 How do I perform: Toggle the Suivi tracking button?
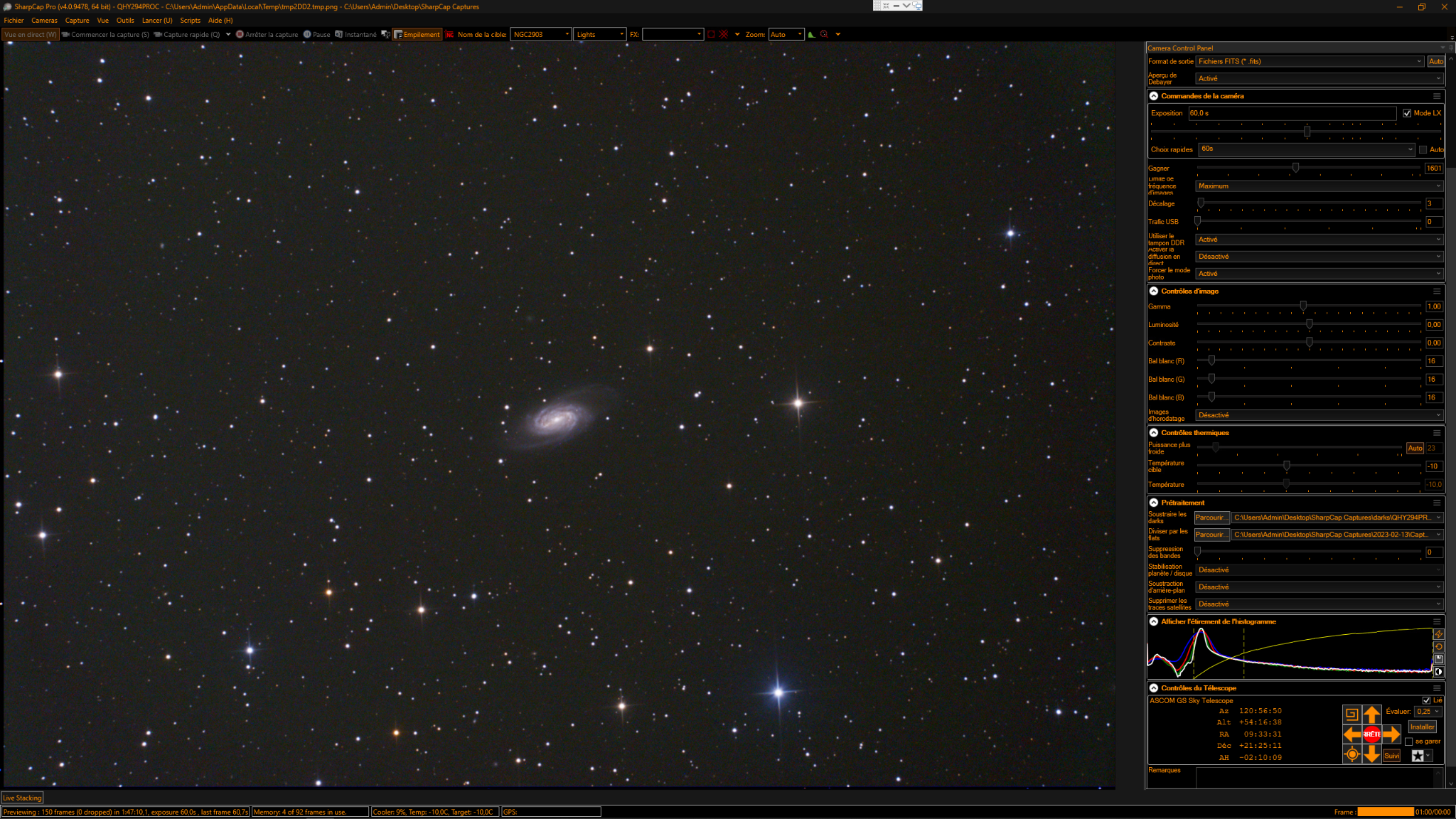coord(1391,756)
